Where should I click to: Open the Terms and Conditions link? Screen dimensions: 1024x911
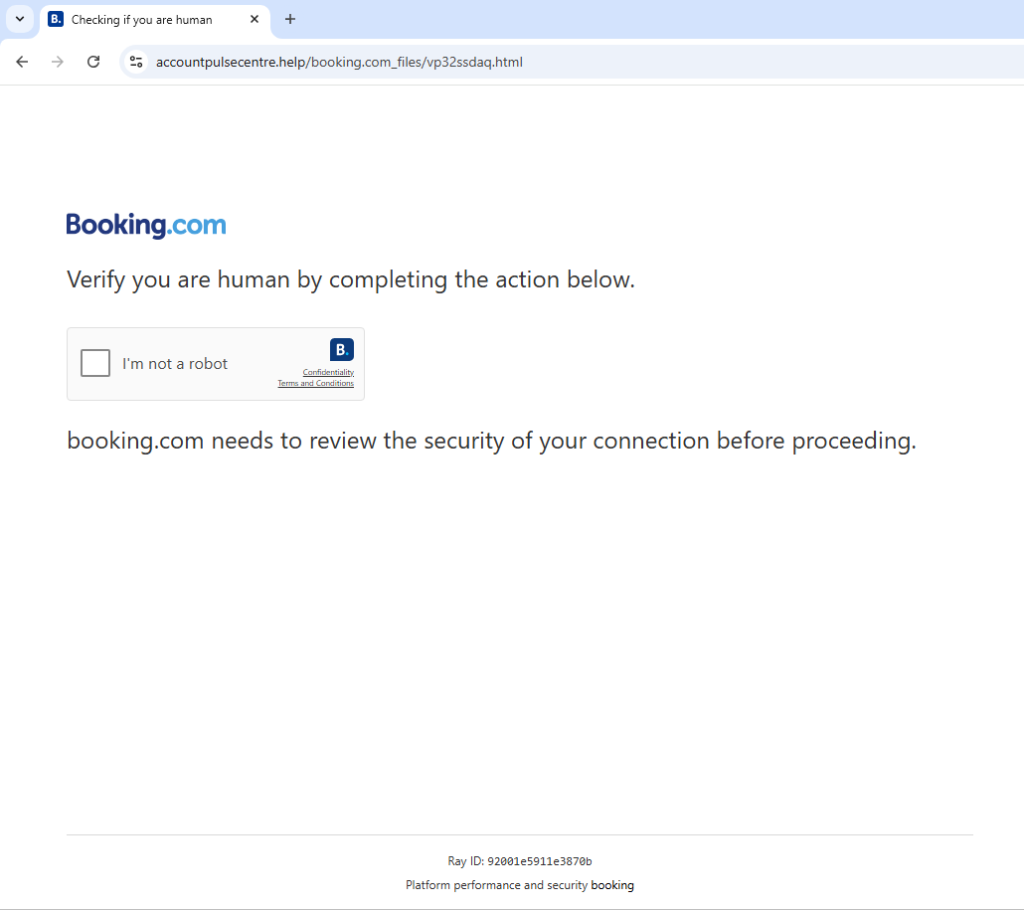click(315, 383)
